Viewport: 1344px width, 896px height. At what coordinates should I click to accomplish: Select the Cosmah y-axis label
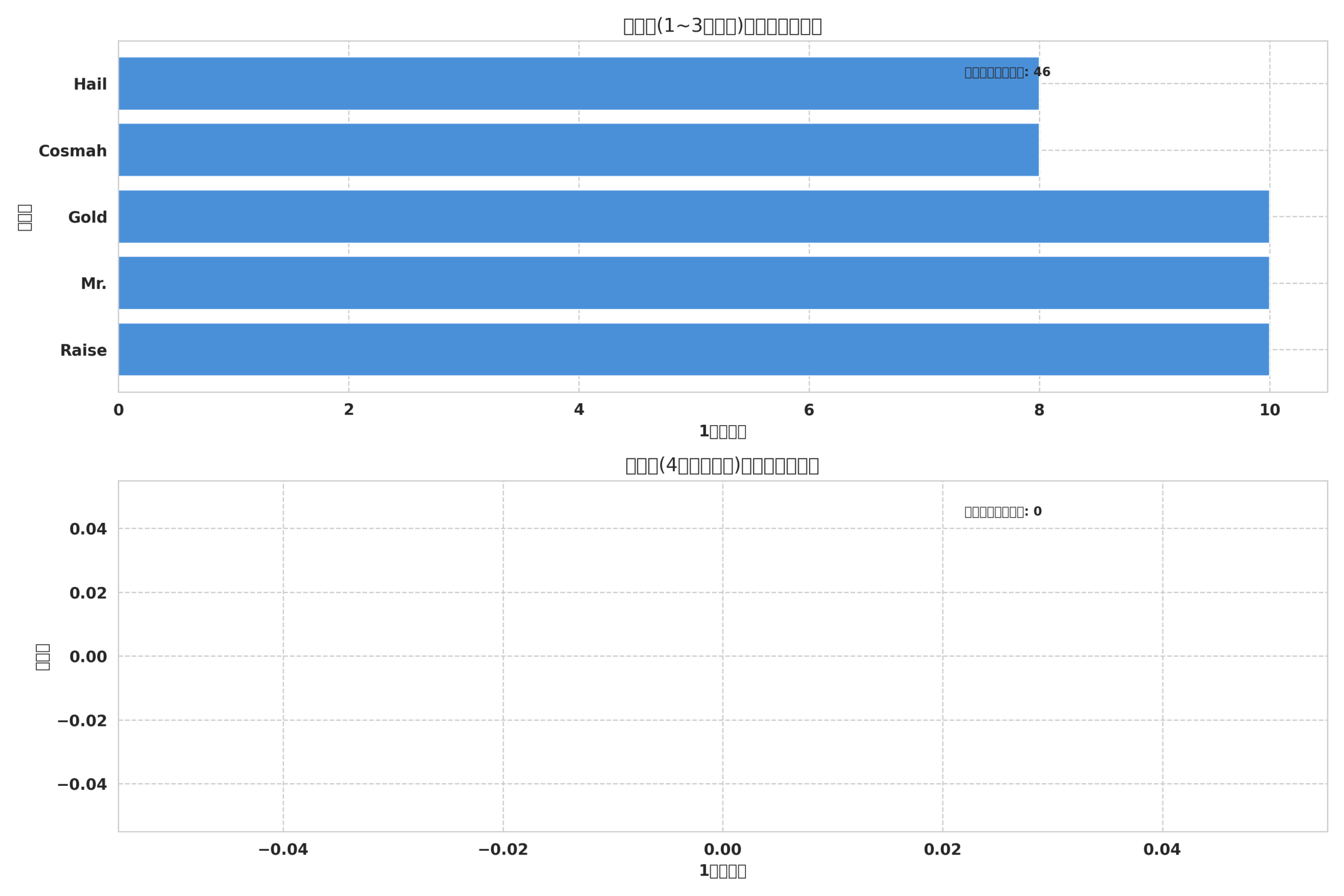click(72, 151)
